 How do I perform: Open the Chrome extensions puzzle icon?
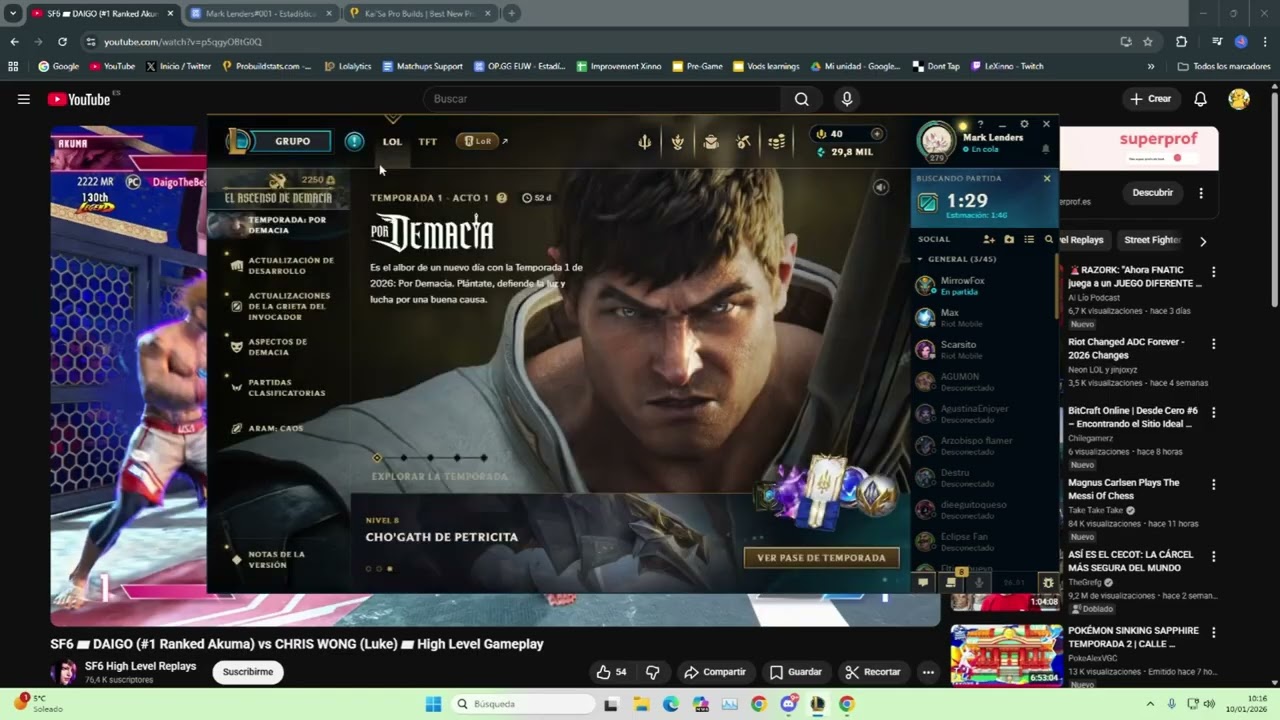pyautogui.click(x=1181, y=42)
